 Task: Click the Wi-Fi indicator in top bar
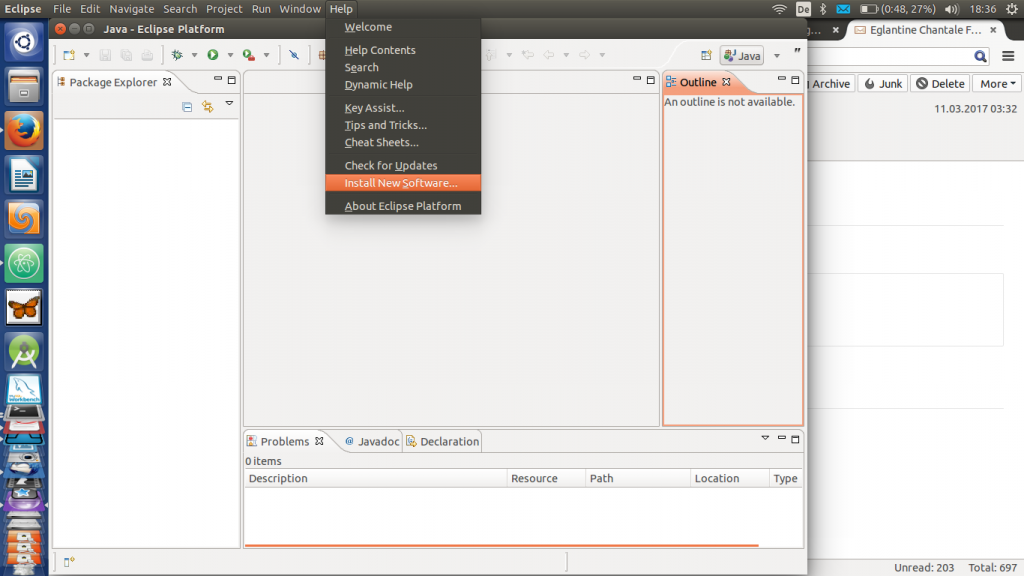779,9
